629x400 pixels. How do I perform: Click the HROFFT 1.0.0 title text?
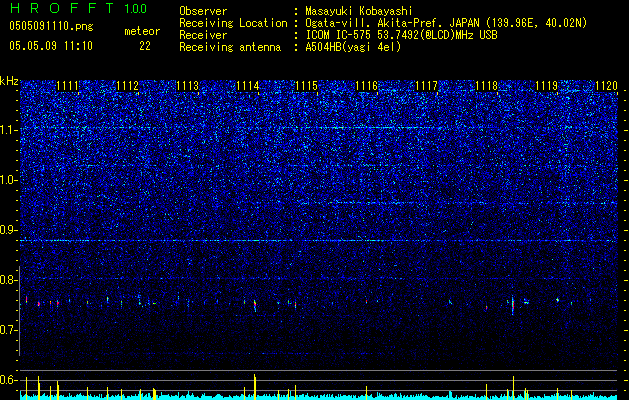(78, 8)
